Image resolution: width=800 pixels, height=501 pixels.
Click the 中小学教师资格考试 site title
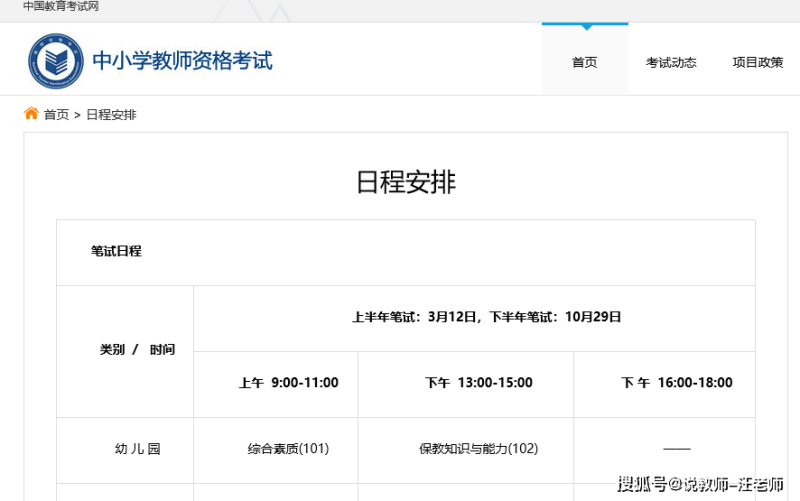(182, 61)
